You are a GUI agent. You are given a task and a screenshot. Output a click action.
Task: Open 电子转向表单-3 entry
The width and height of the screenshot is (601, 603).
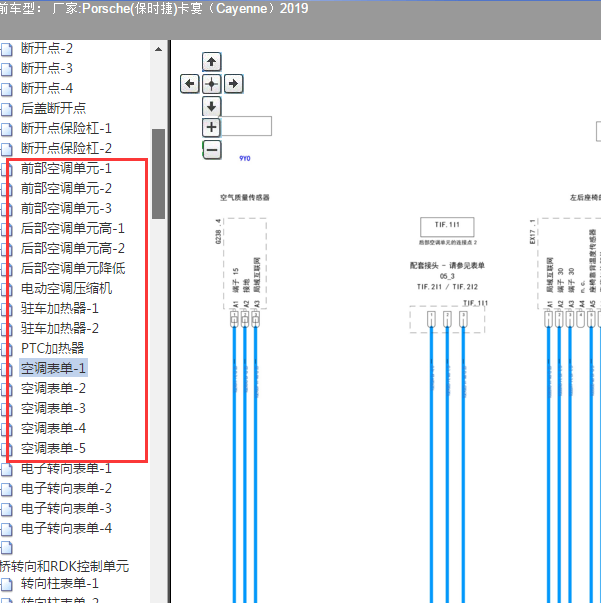point(66,508)
